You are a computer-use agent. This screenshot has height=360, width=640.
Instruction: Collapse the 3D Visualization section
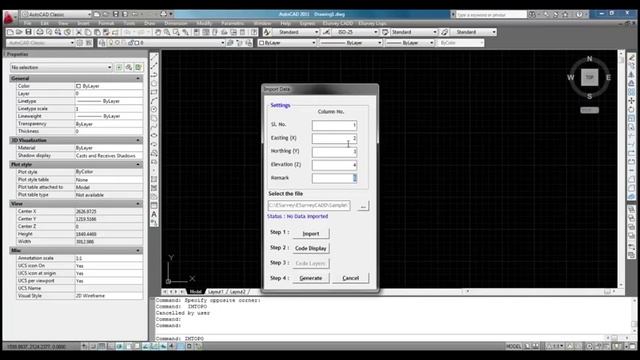[138, 140]
